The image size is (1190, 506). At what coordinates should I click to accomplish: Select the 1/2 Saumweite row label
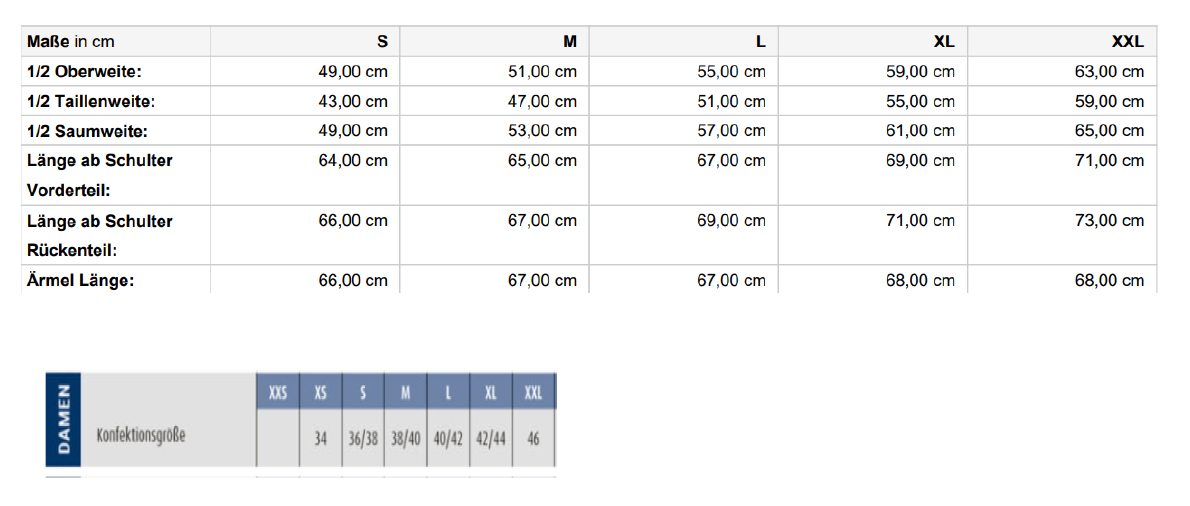(87, 130)
